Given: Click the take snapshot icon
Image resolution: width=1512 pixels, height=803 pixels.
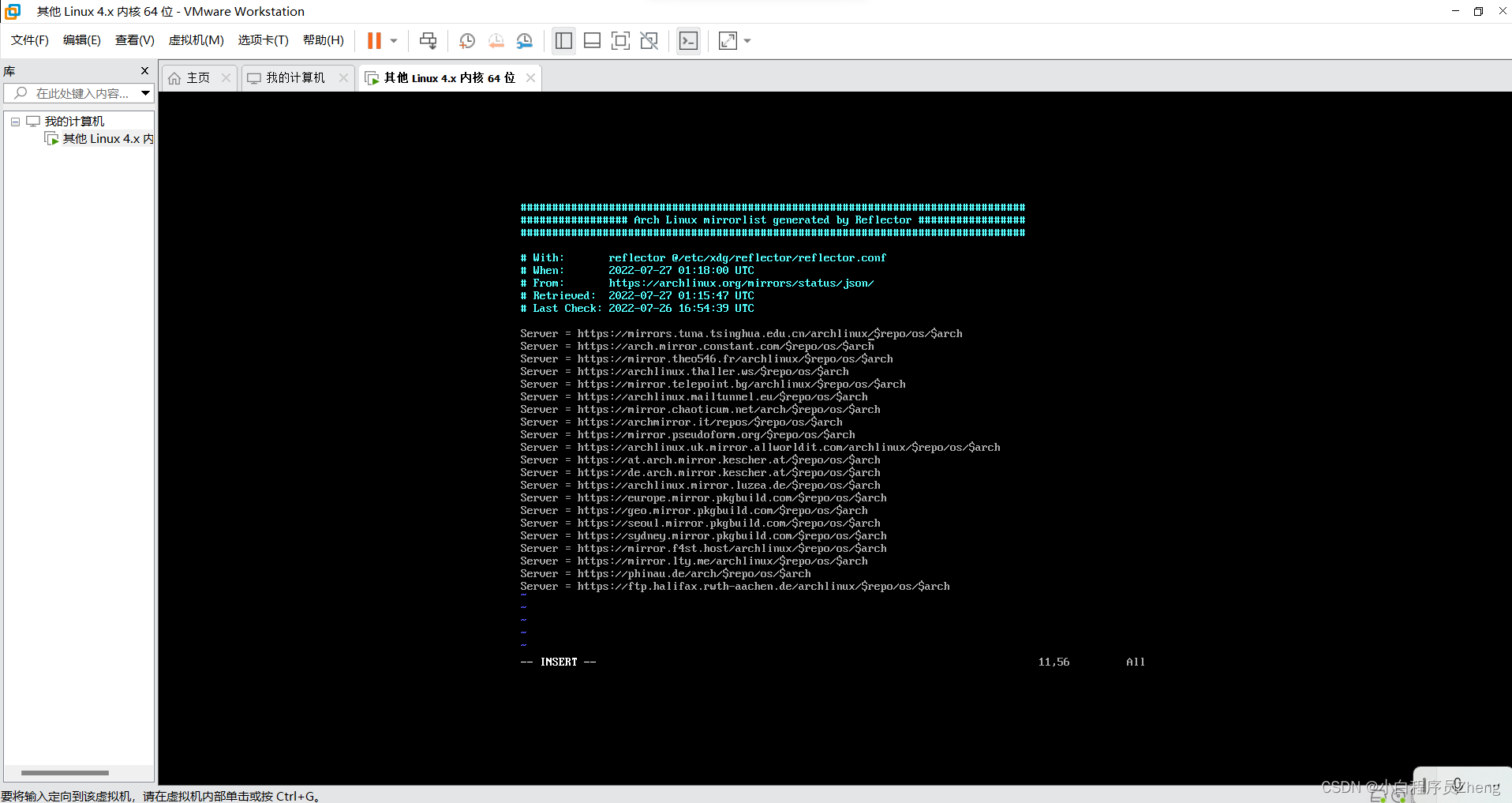Looking at the screenshot, I should click(467, 40).
